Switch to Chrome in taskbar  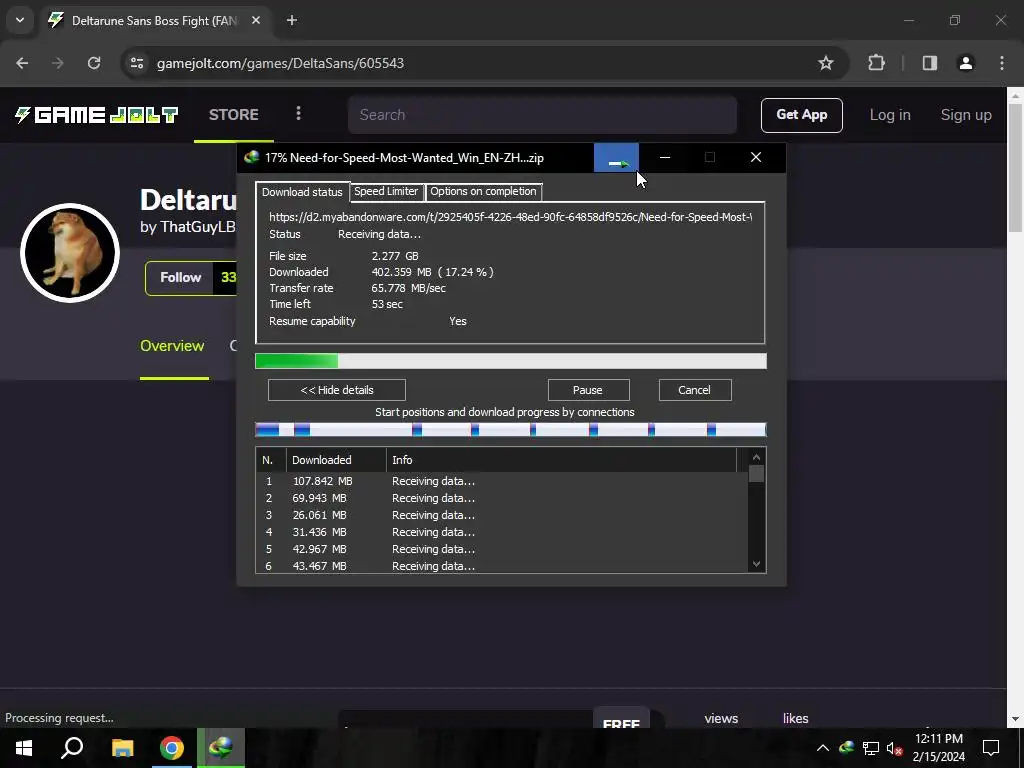pos(172,748)
